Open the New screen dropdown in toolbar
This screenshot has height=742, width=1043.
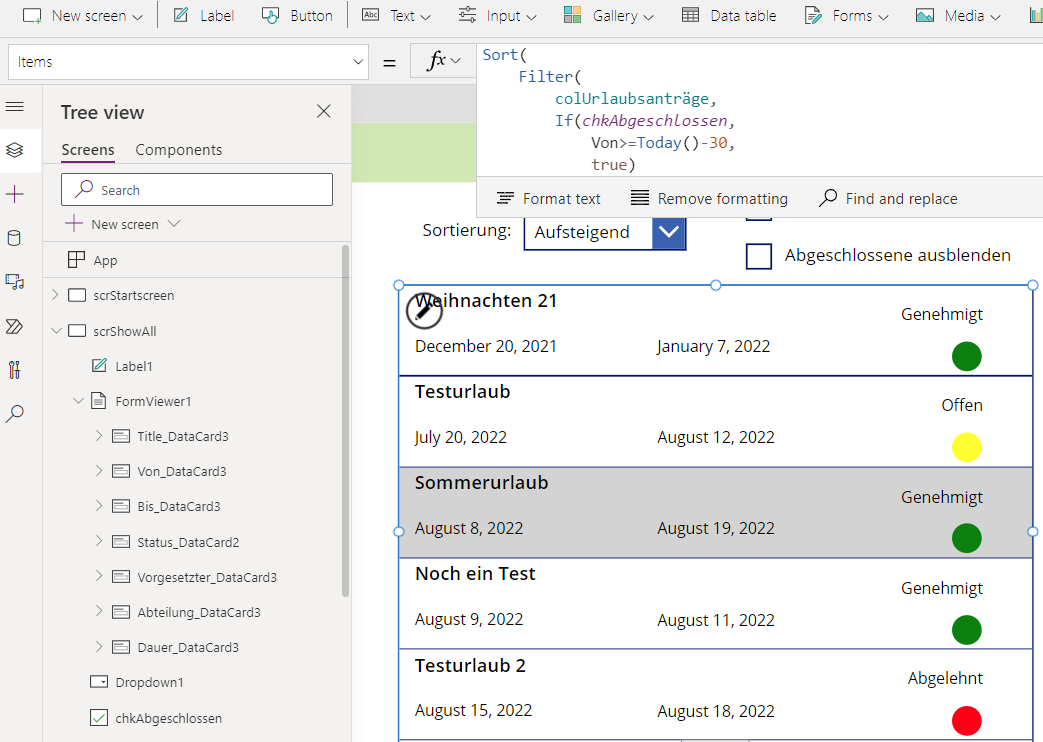point(82,15)
